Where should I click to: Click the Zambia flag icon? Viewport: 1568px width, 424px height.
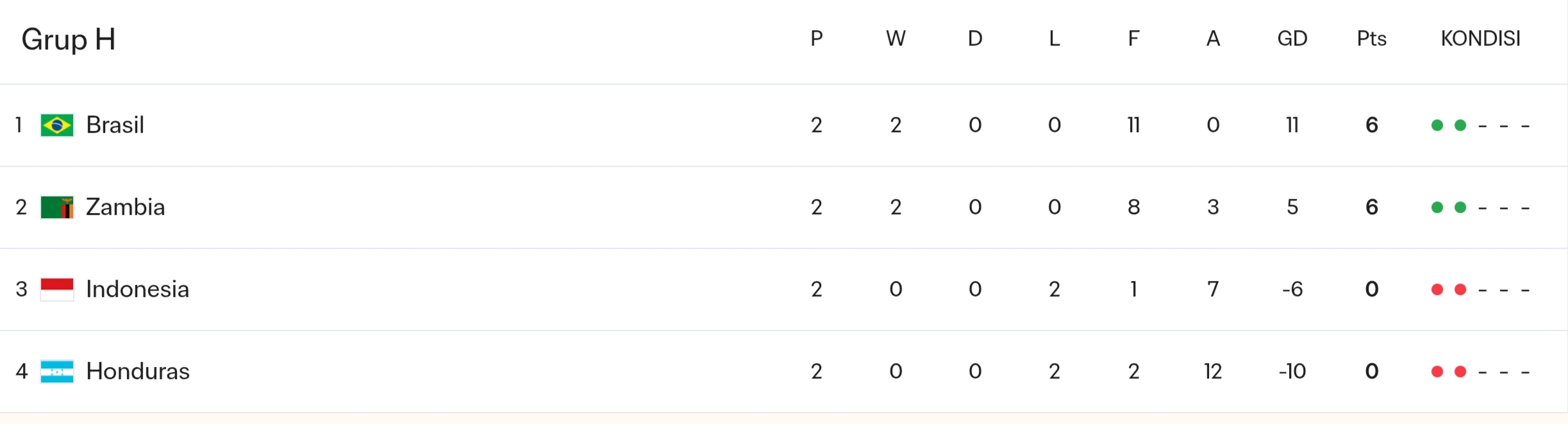point(56,207)
